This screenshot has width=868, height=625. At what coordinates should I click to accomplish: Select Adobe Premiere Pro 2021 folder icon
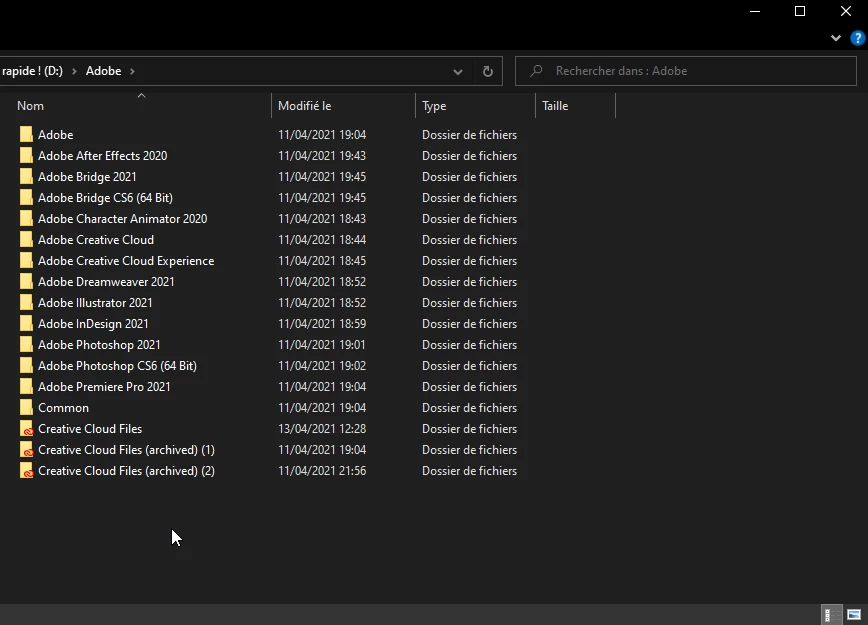26,387
